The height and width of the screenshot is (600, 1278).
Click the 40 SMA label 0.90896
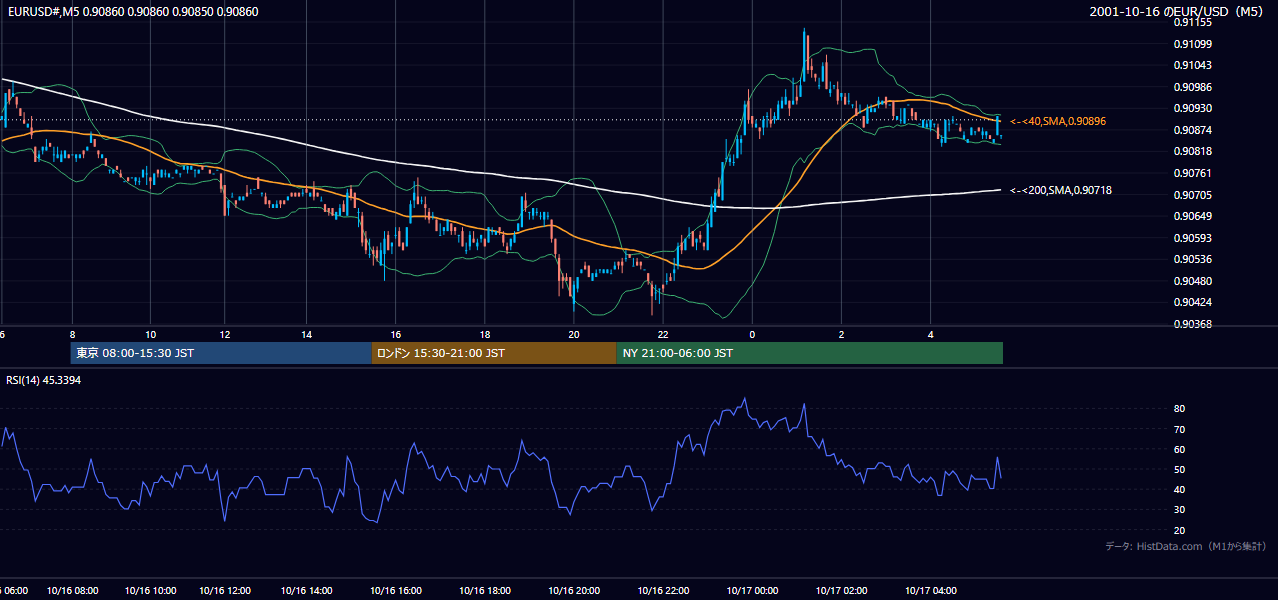point(1058,121)
